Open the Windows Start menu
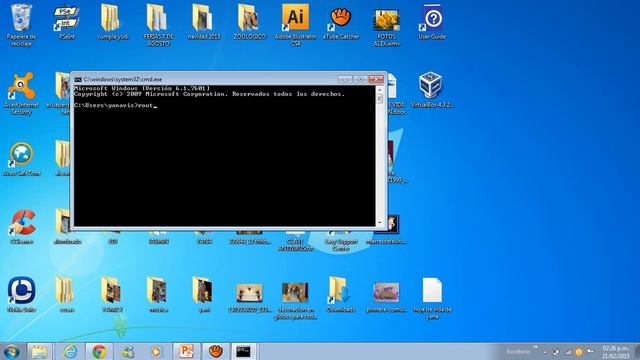This screenshot has width=640, height=360. click(11, 351)
